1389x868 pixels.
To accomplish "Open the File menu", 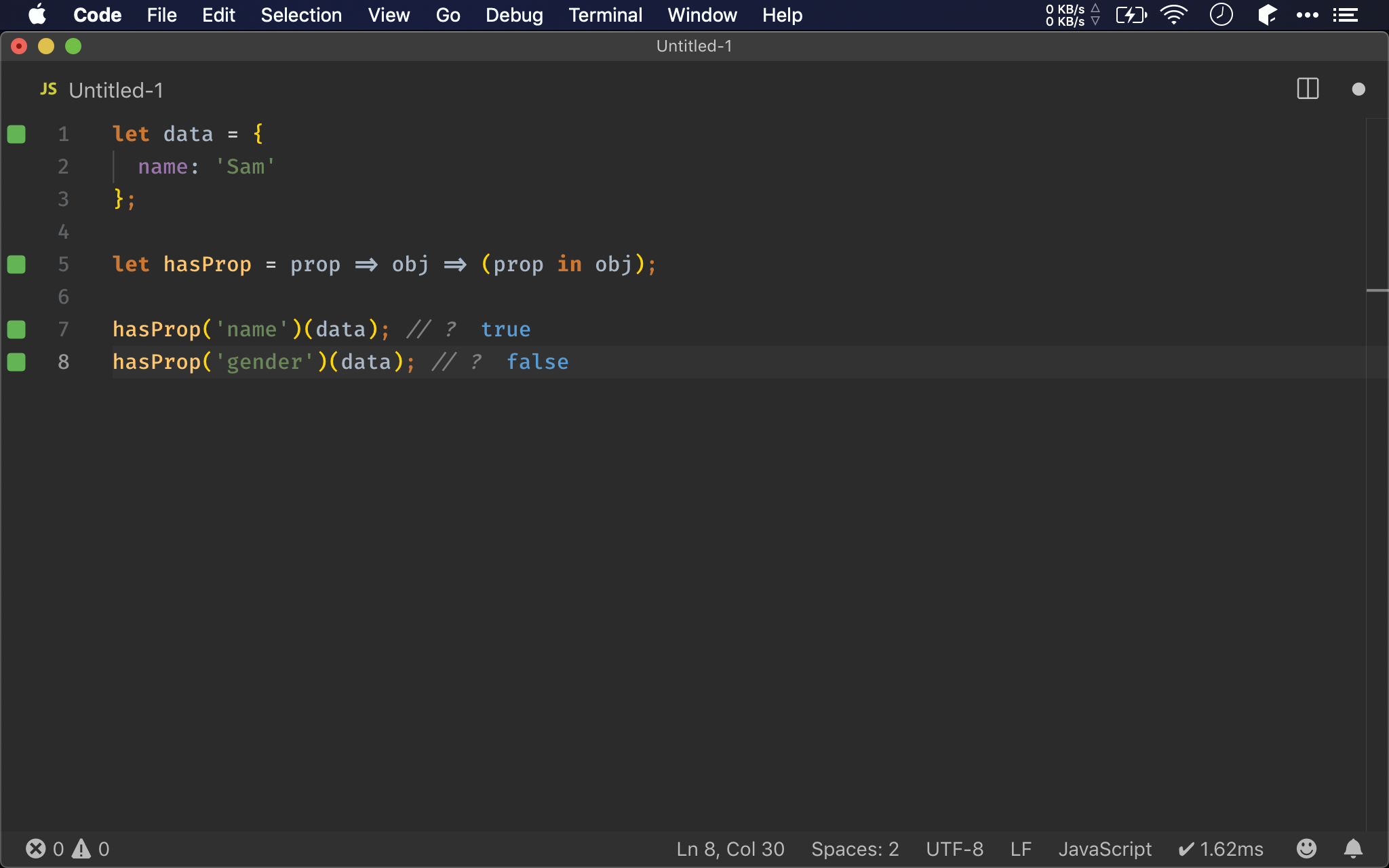I will point(161,15).
